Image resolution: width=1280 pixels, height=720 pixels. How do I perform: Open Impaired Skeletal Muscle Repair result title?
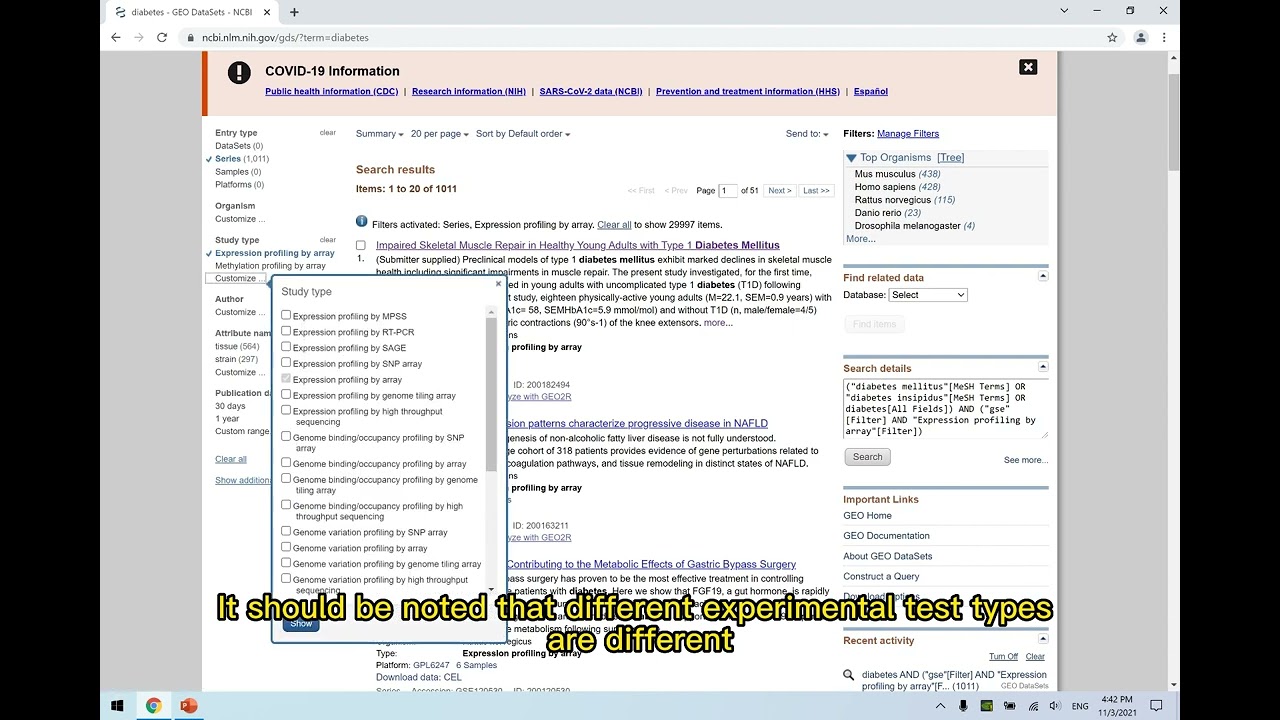click(578, 245)
